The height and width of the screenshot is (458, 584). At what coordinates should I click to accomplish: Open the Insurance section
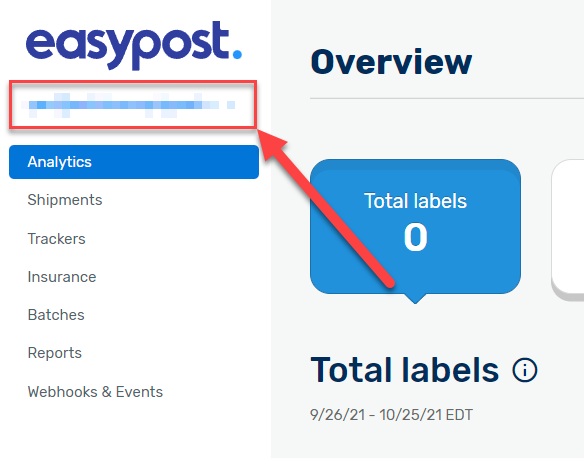(62, 277)
